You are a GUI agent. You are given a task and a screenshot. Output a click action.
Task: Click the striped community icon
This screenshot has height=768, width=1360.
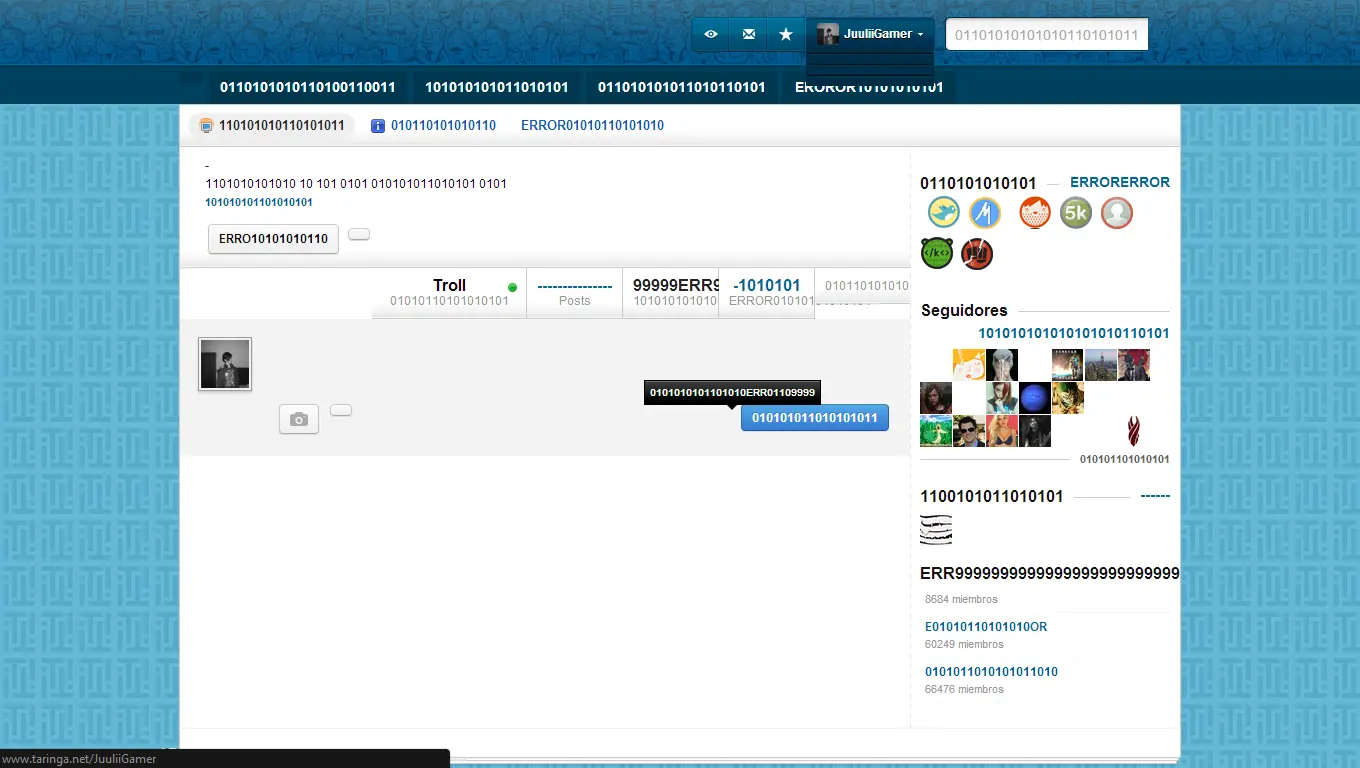click(936, 530)
